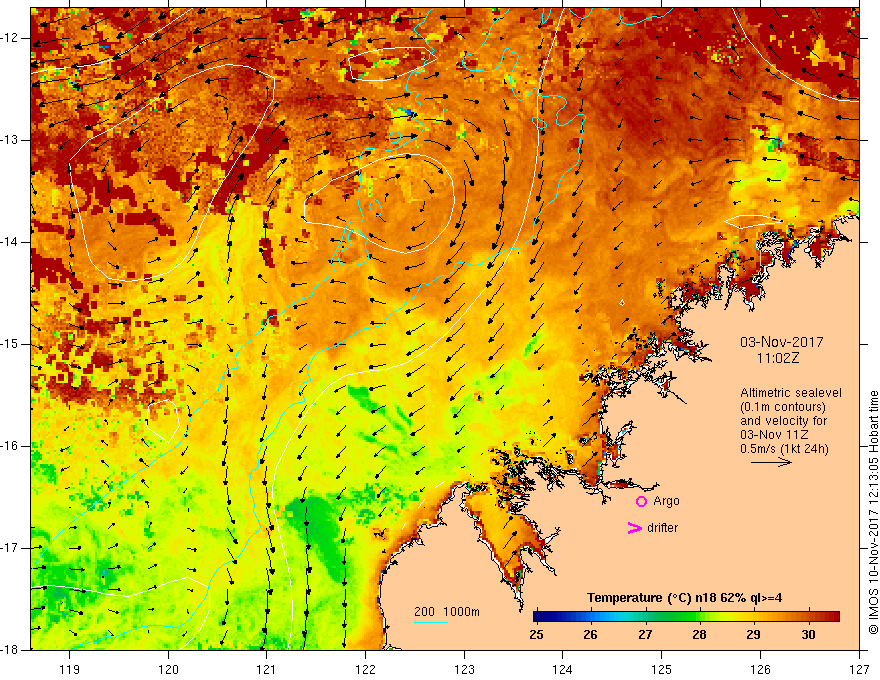The image size is (880, 680).
Task: Click the latitude axis label '-16'
Action: (10, 446)
